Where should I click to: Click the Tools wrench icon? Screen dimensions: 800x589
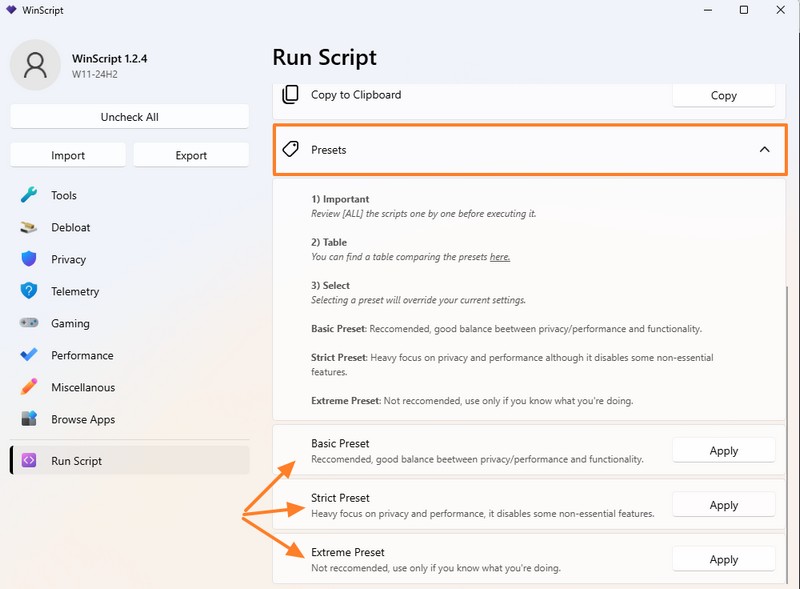coord(29,195)
